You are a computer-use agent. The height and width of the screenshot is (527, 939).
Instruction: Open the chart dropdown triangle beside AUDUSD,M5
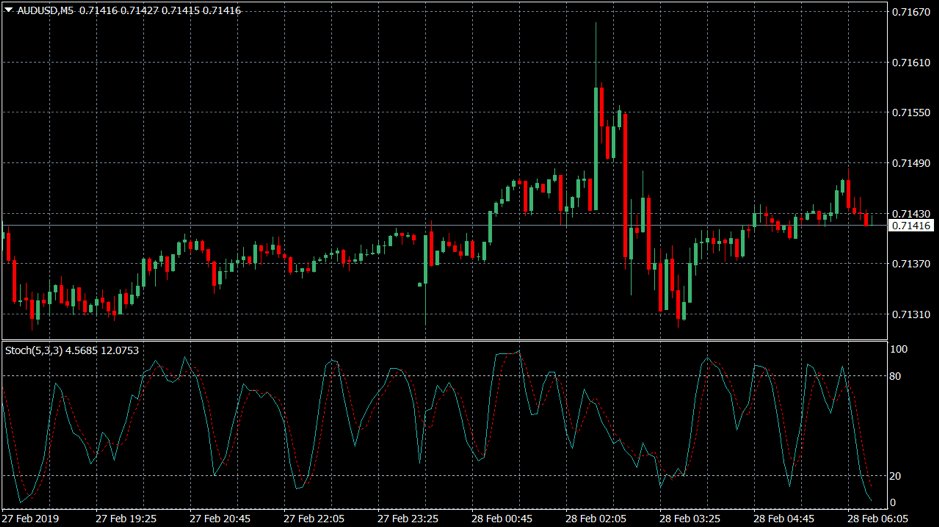(8, 10)
